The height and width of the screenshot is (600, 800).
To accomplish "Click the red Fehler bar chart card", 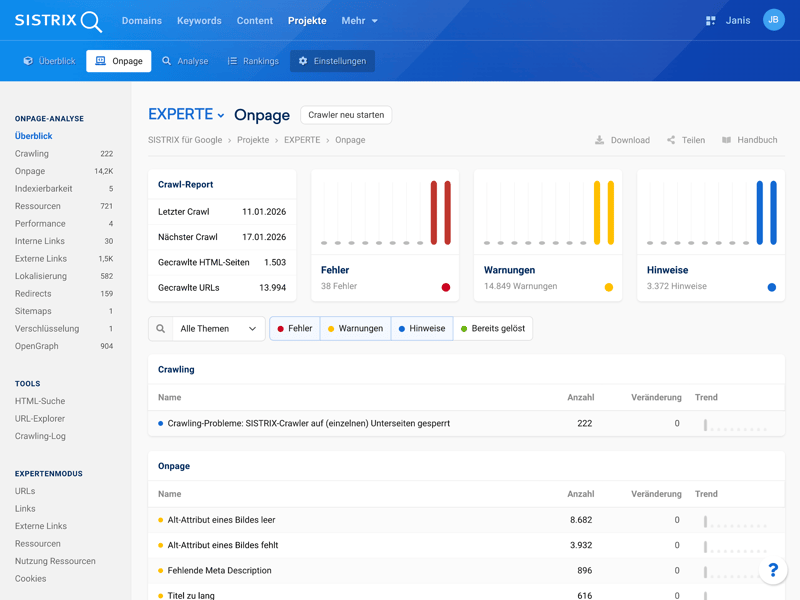I will pyautogui.click(x=385, y=234).
